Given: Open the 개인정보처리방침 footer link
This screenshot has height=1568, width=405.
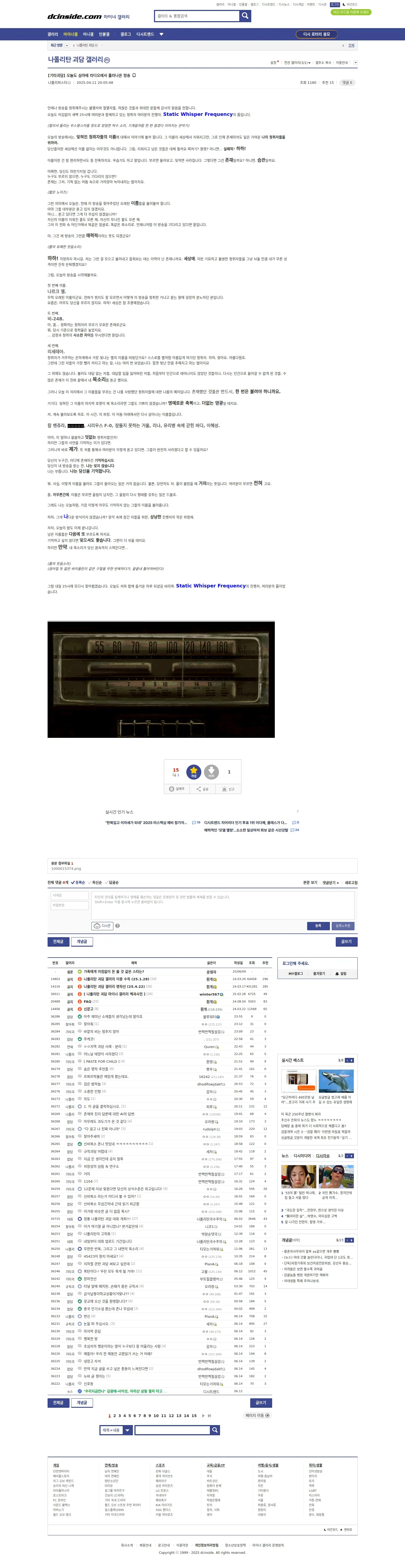Looking at the screenshot, I should (207, 1545).
